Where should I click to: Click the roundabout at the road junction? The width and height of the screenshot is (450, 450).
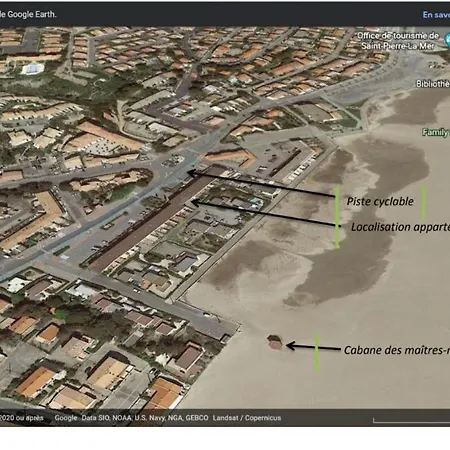(x=173, y=160)
